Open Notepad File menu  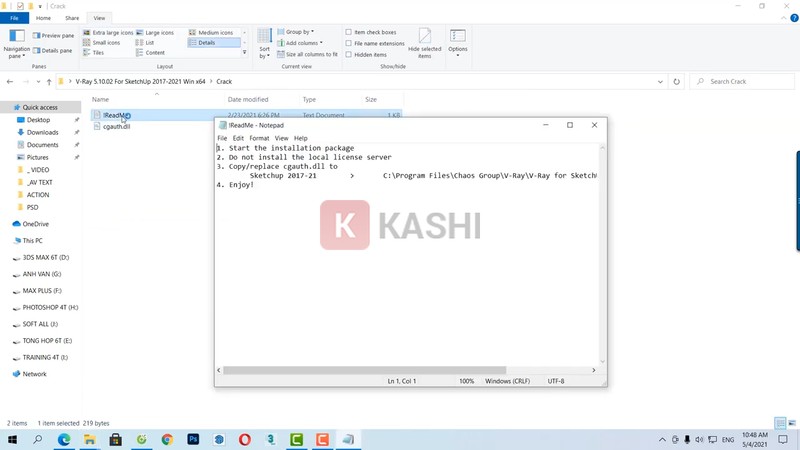[222, 138]
